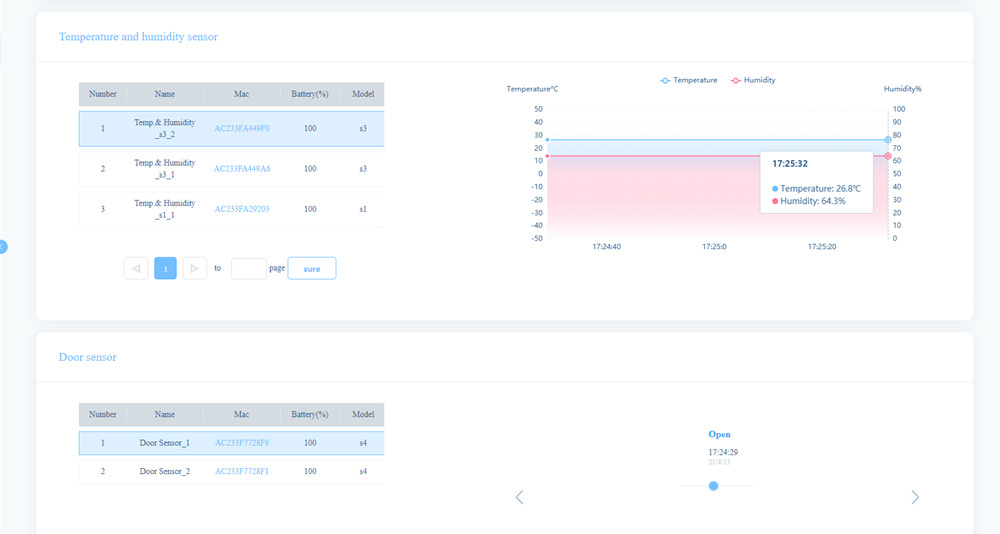This screenshot has width=1000, height=534.
Task: Click the blue dot on door timeline
Action: coord(713,486)
